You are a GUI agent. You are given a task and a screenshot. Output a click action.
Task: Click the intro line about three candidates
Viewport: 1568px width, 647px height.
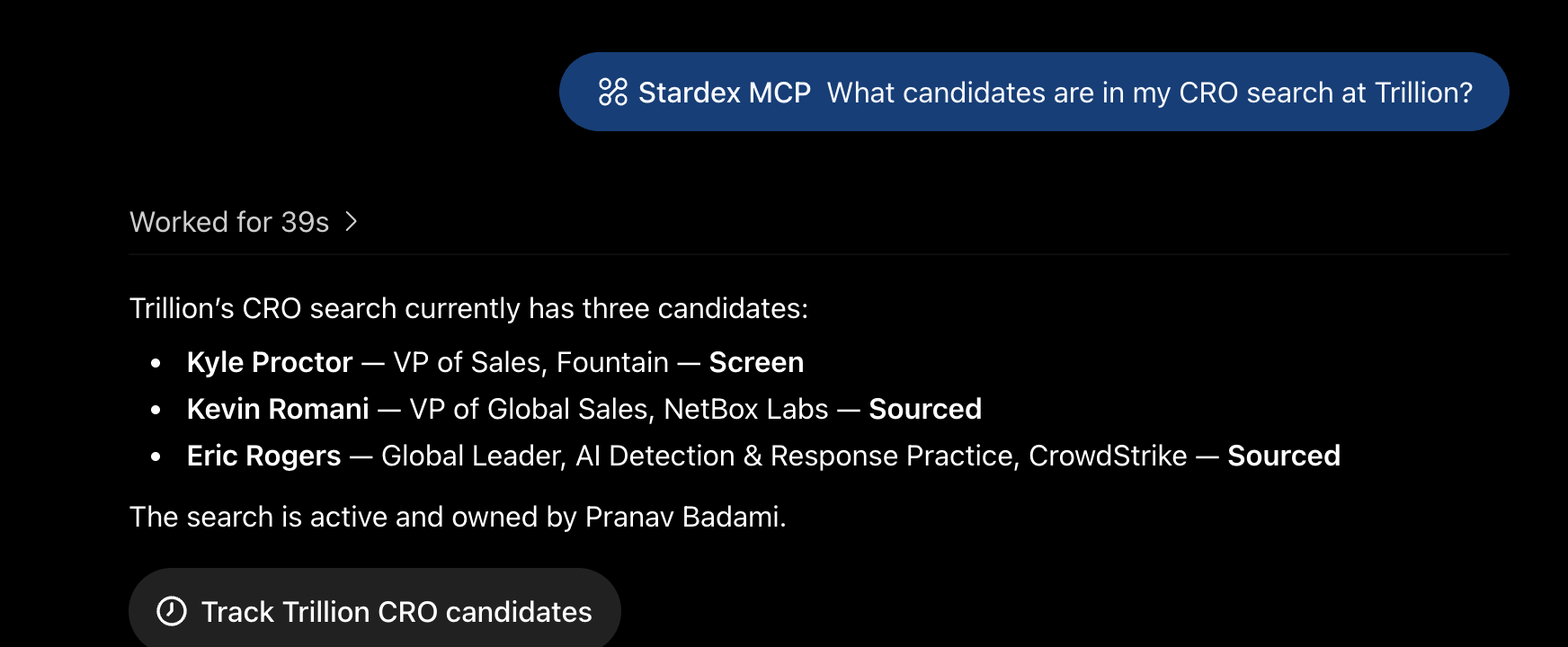coord(469,308)
